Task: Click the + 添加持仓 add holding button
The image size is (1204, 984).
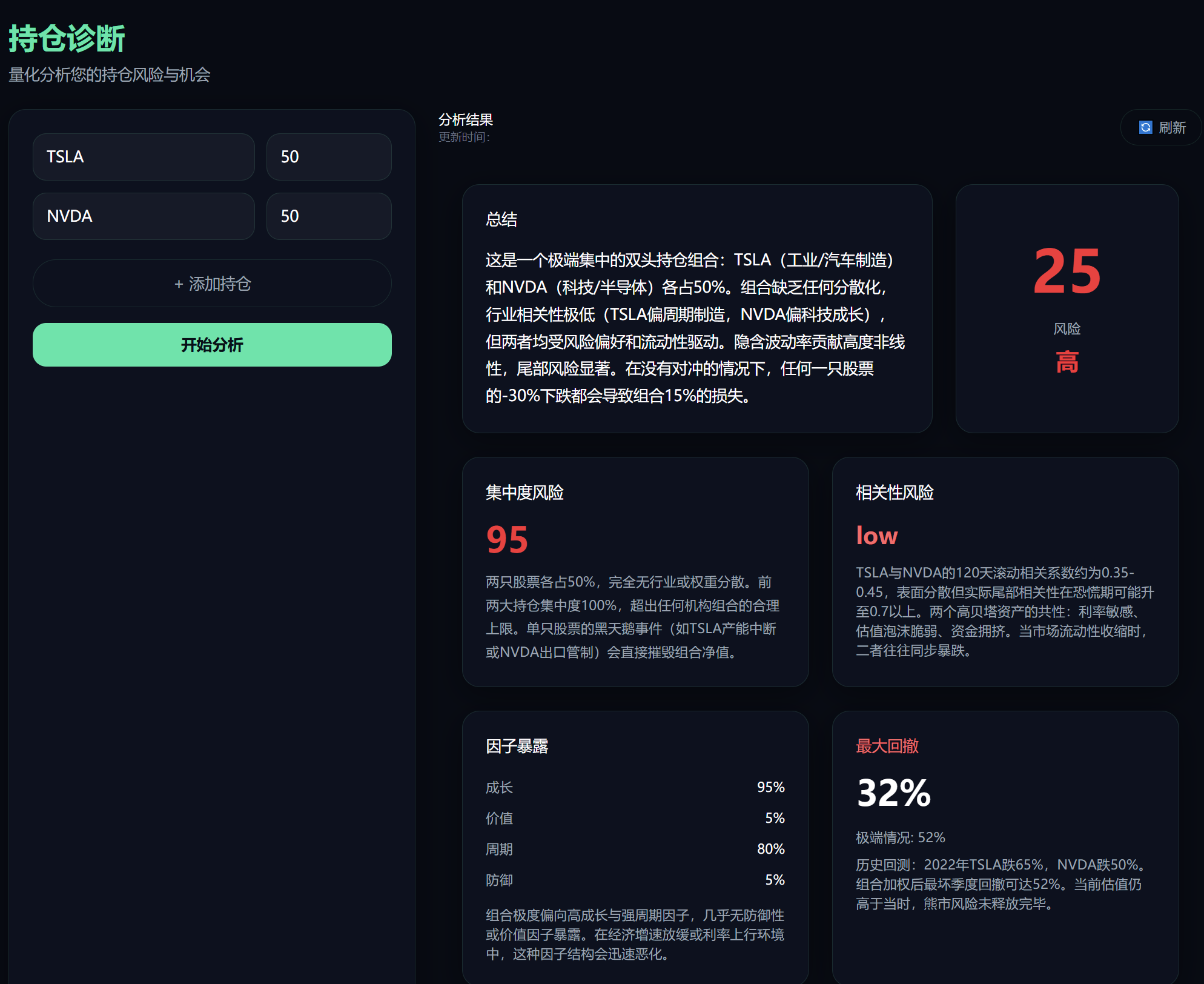Action: coord(212,284)
